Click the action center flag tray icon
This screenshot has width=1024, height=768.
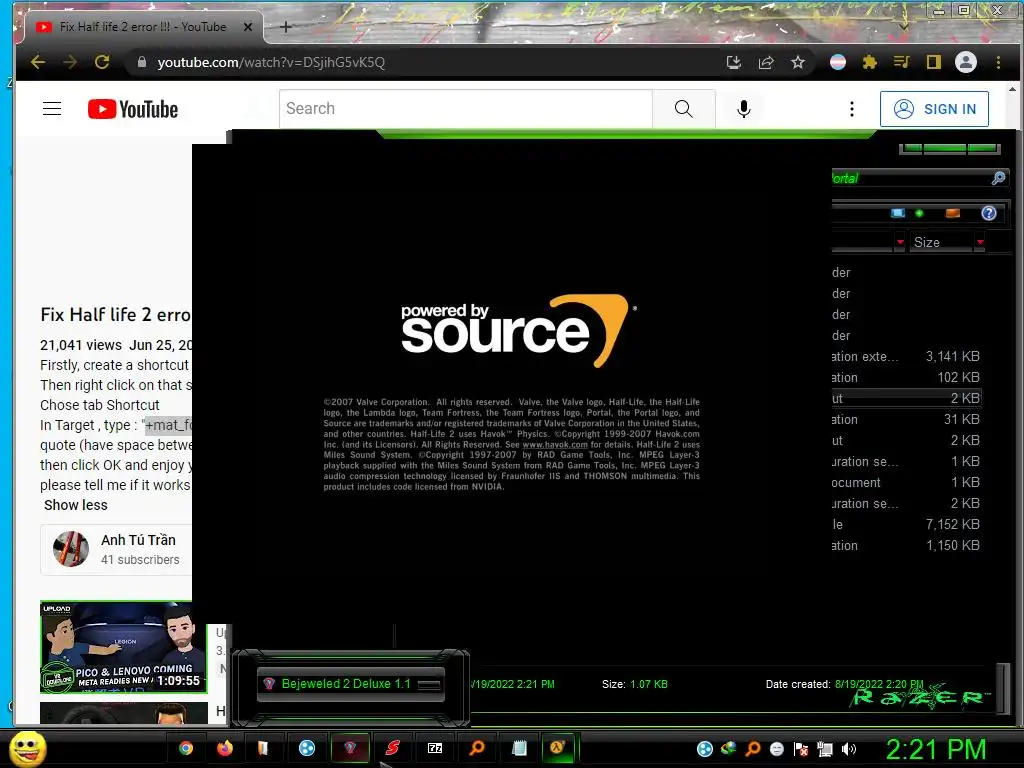pyautogui.click(x=801, y=749)
